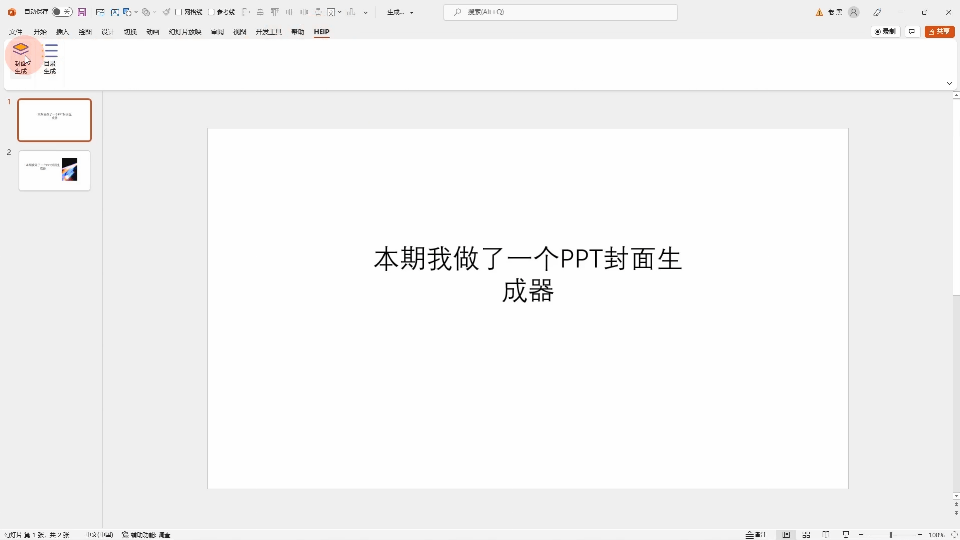
Task: Click the vertical scrollbar up arrow
Action: (x=956, y=96)
